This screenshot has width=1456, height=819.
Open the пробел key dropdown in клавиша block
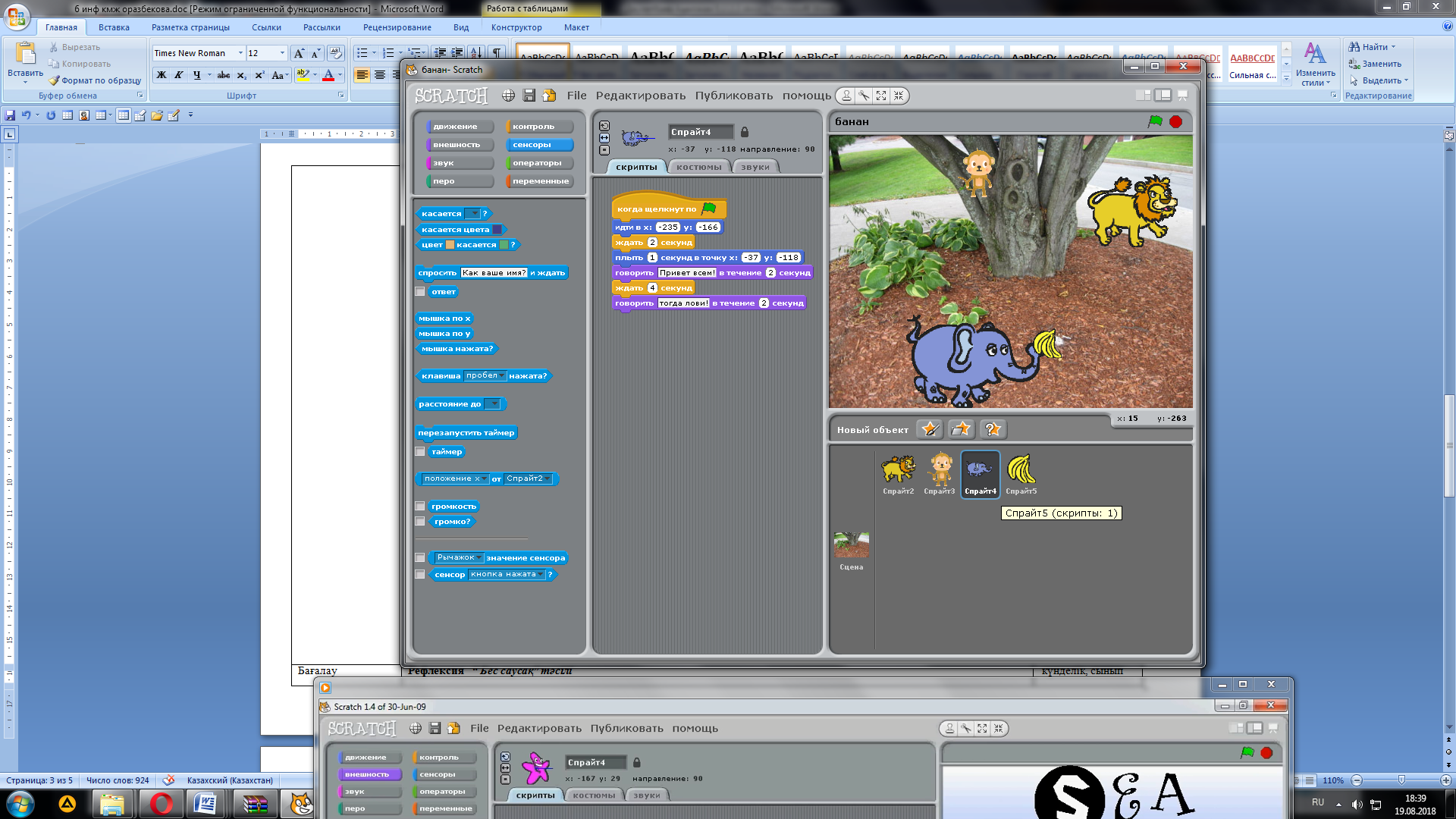[485, 376]
